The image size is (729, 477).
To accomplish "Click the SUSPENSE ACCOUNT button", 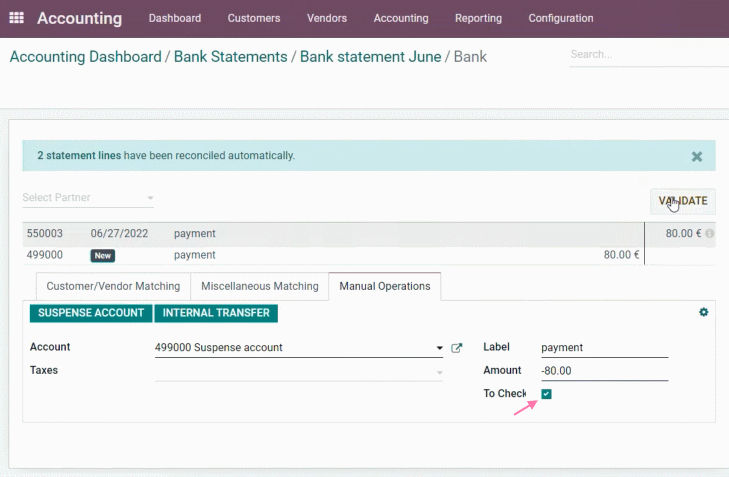I will 91,313.
